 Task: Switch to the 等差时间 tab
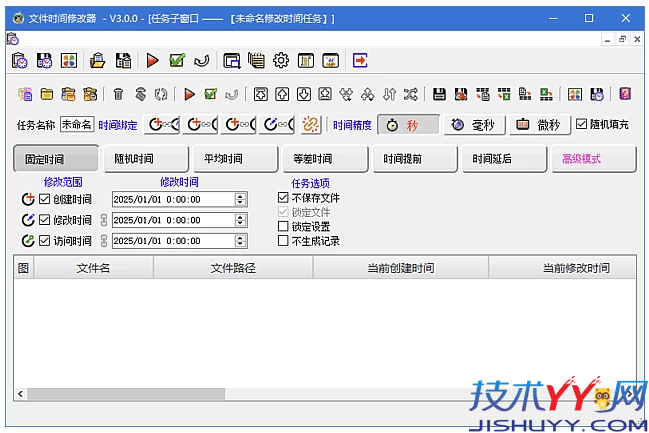[325, 159]
